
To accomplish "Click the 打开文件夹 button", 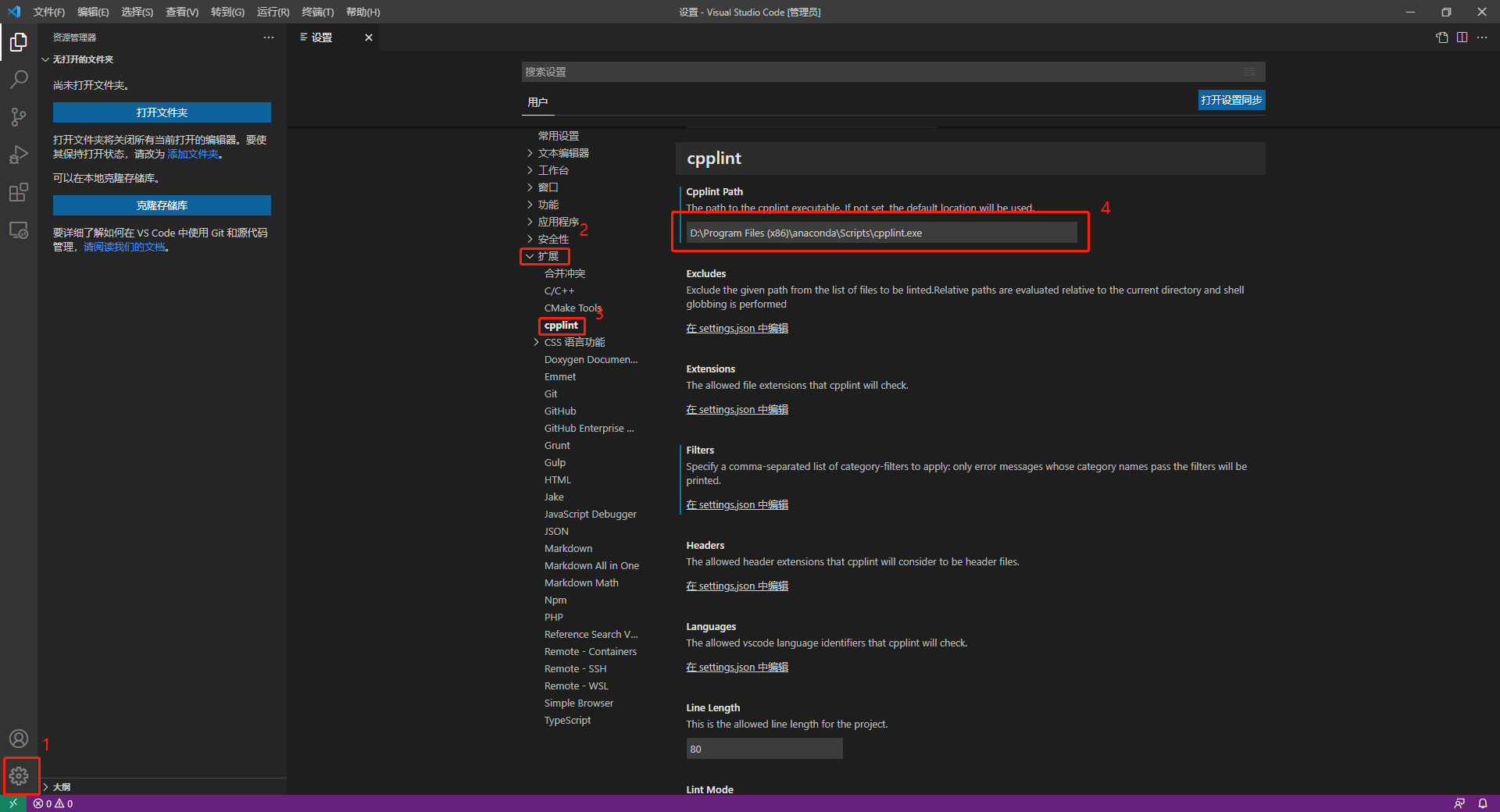I will (162, 112).
